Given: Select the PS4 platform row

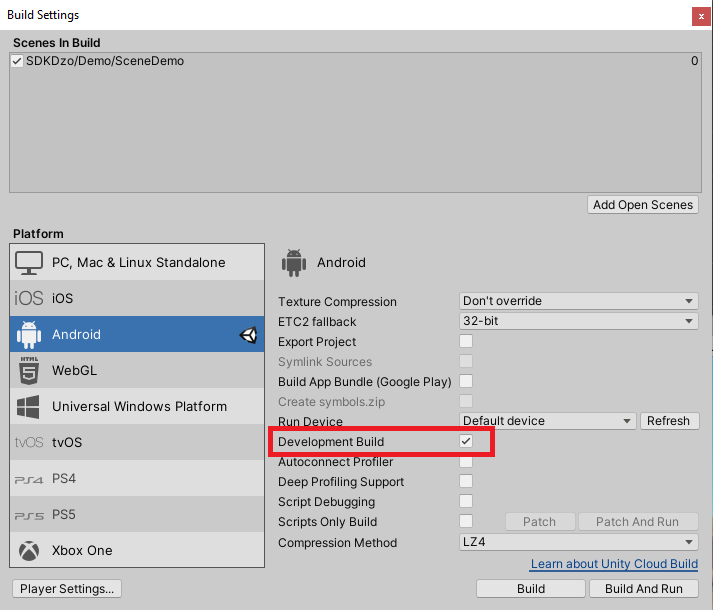Looking at the screenshot, I should [137, 479].
